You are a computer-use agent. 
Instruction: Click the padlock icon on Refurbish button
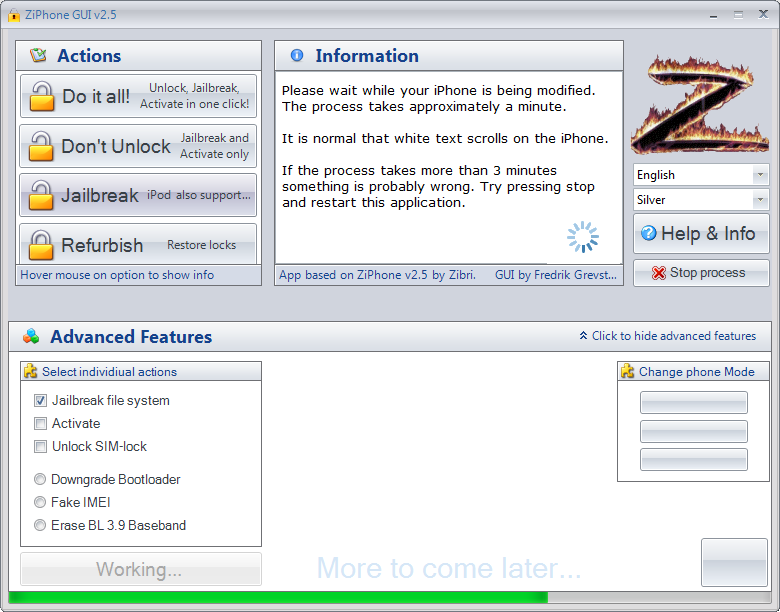pos(41,245)
